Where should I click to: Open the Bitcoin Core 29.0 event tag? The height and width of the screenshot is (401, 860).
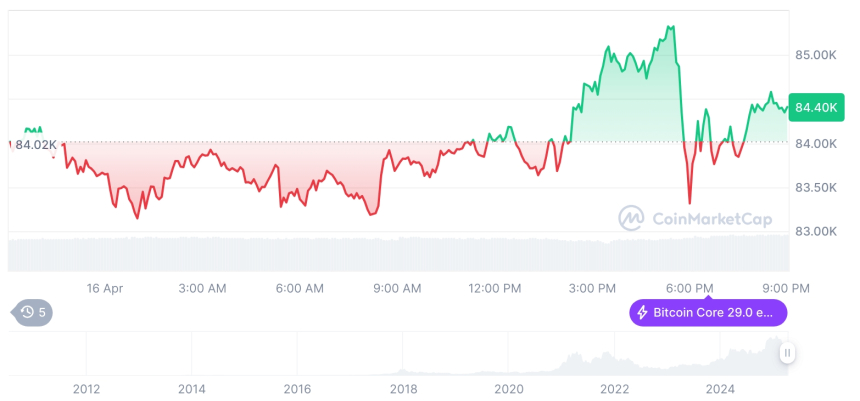point(707,313)
